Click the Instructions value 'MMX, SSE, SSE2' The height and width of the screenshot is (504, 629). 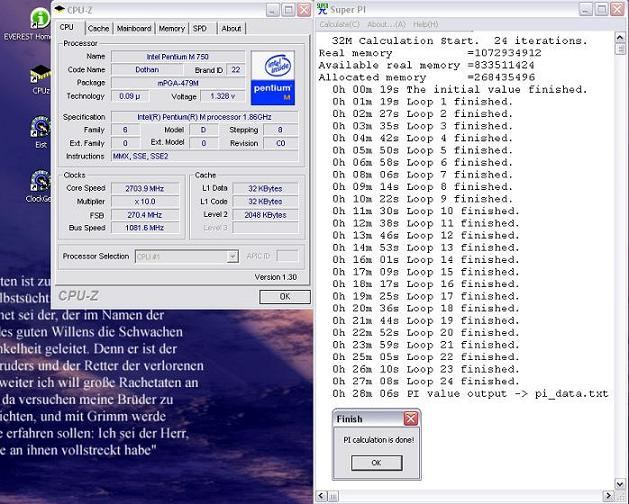pyautogui.click(x=205, y=156)
